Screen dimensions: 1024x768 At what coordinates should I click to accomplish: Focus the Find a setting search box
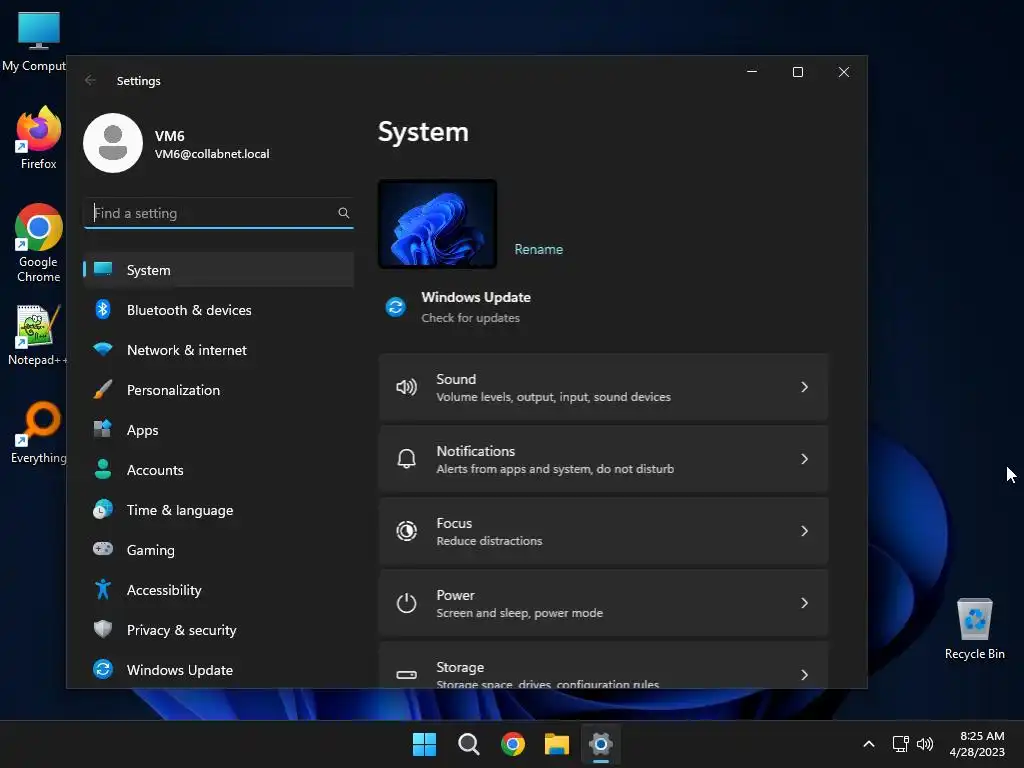click(x=219, y=213)
